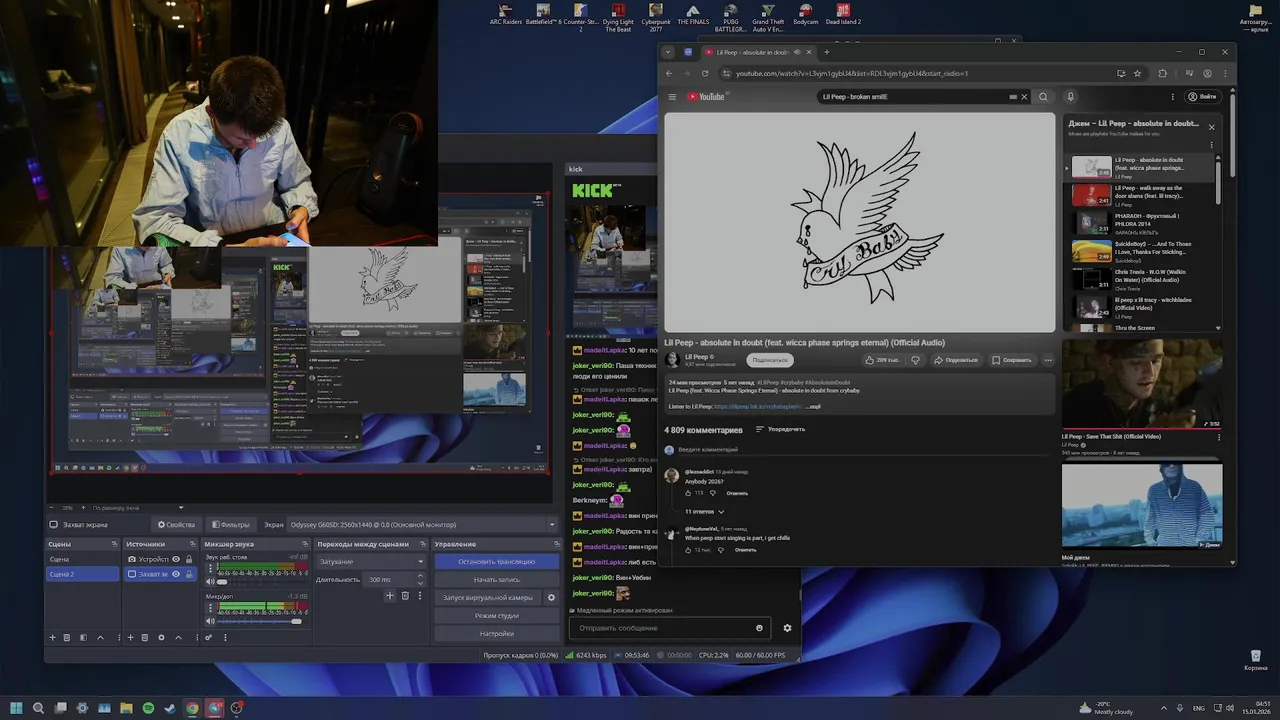Image resolution: width=1280 pixels, height=720 pixels.
Task: Select Сцена 2 in Scenes list
Action: click(82, 574)
